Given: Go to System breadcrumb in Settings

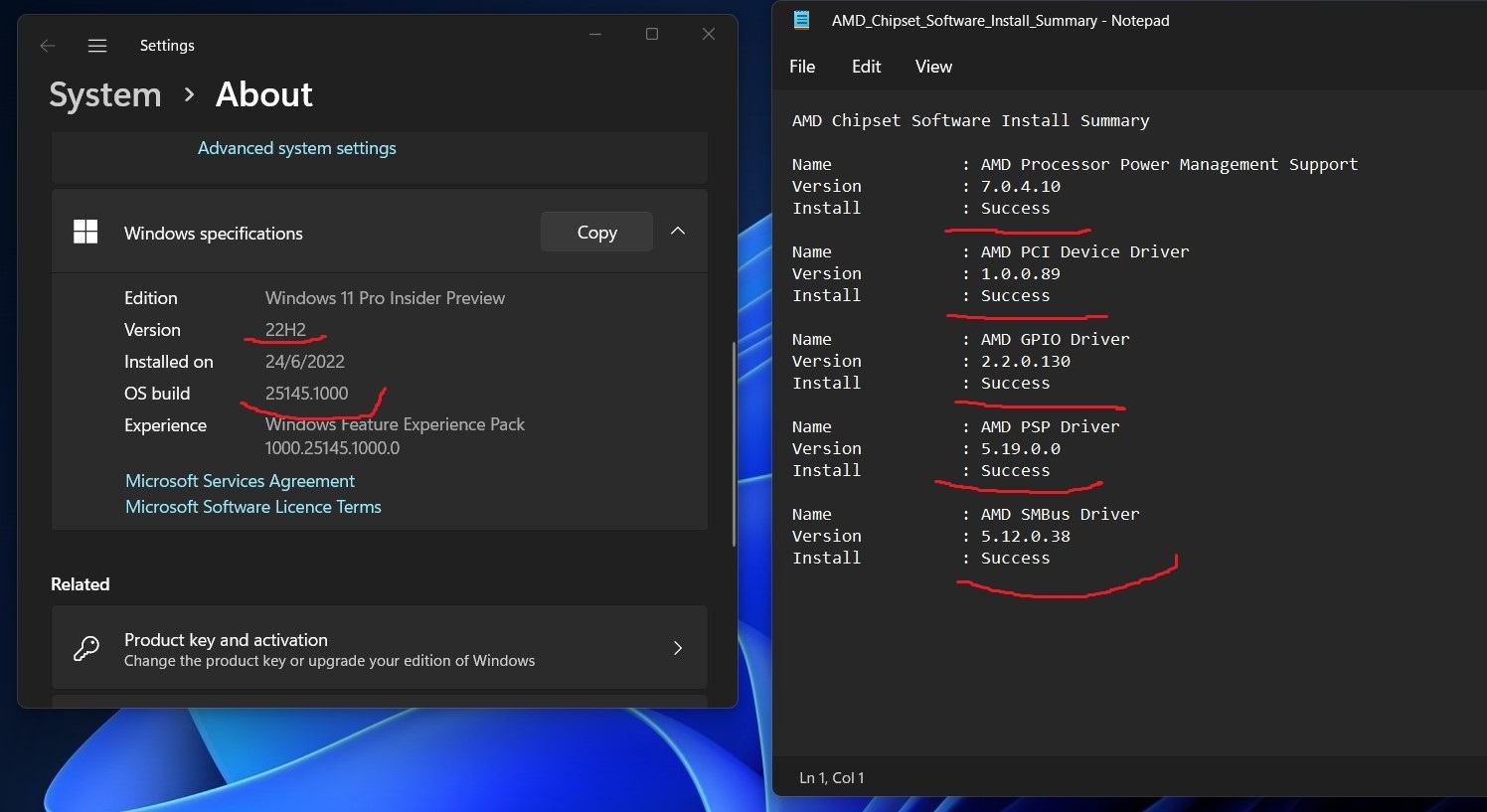Looking at the screenshot, I should (105, 94).
